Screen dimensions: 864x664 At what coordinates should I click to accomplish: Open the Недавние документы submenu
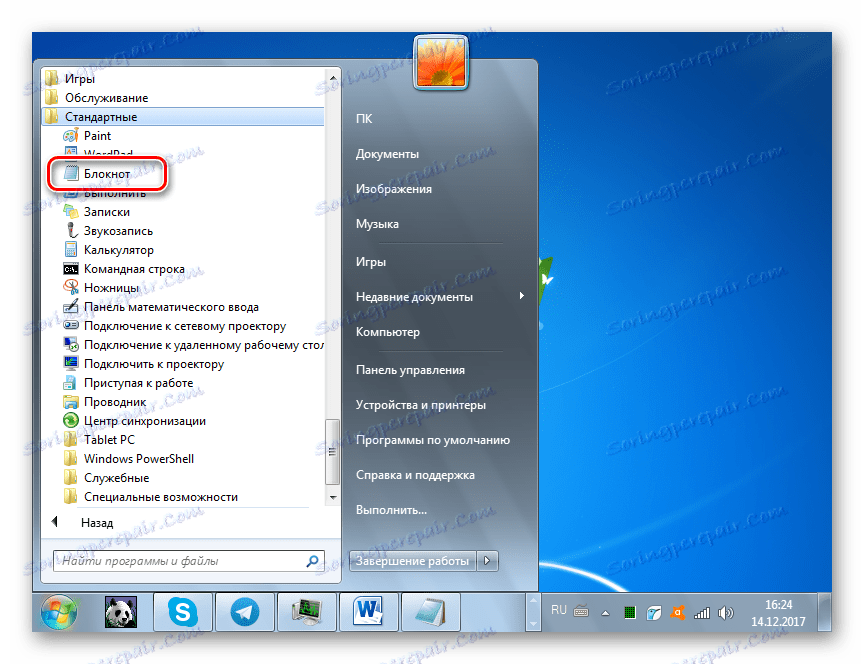440,296
